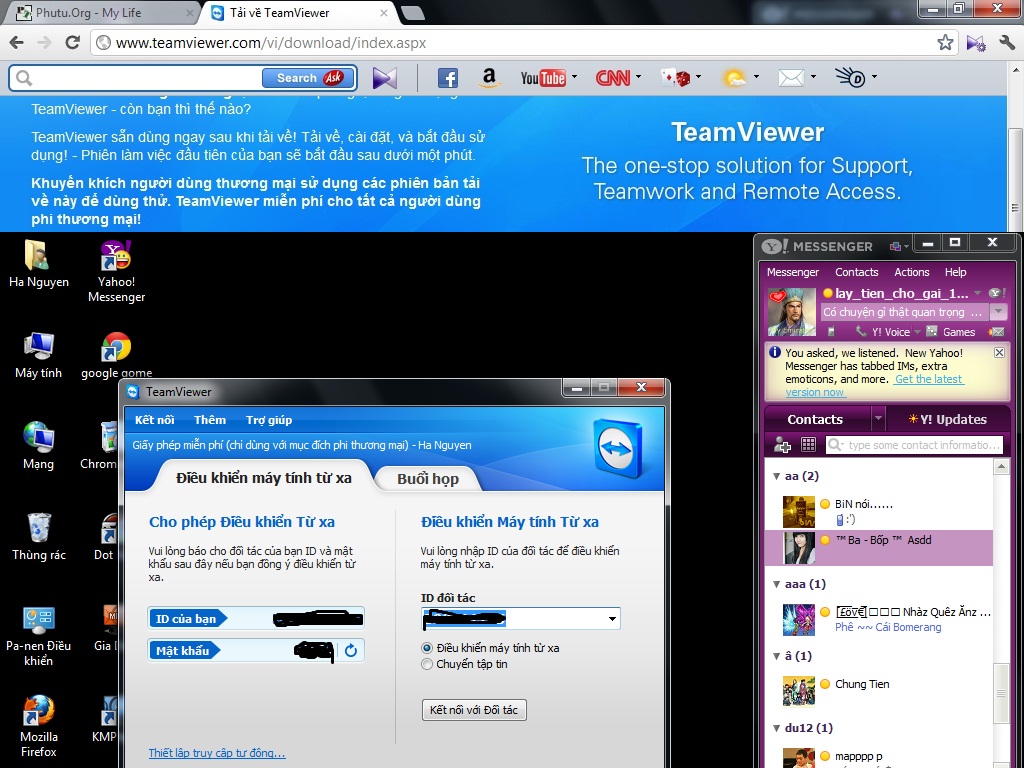Open the YouTube dropdown arrow on the toolbar

[575, 77]
